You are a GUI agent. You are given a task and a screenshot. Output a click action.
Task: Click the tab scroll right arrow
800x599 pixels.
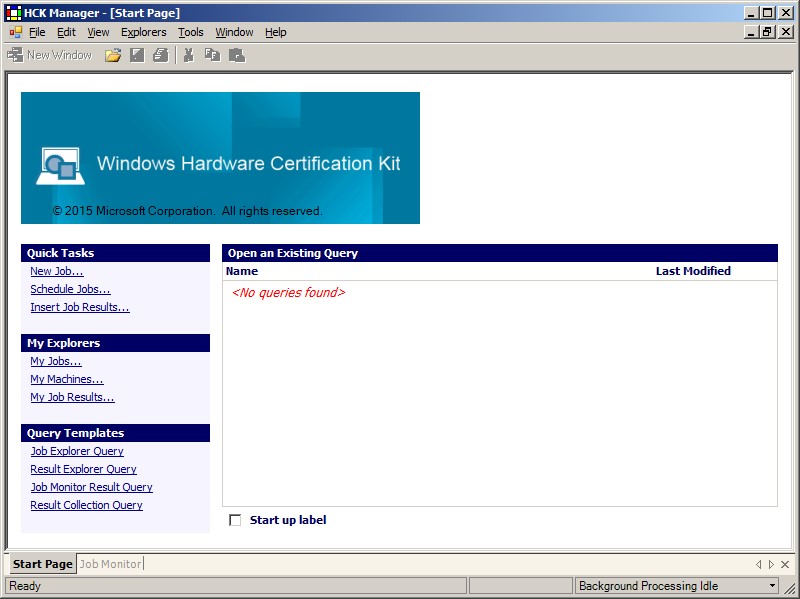point(771,564)
